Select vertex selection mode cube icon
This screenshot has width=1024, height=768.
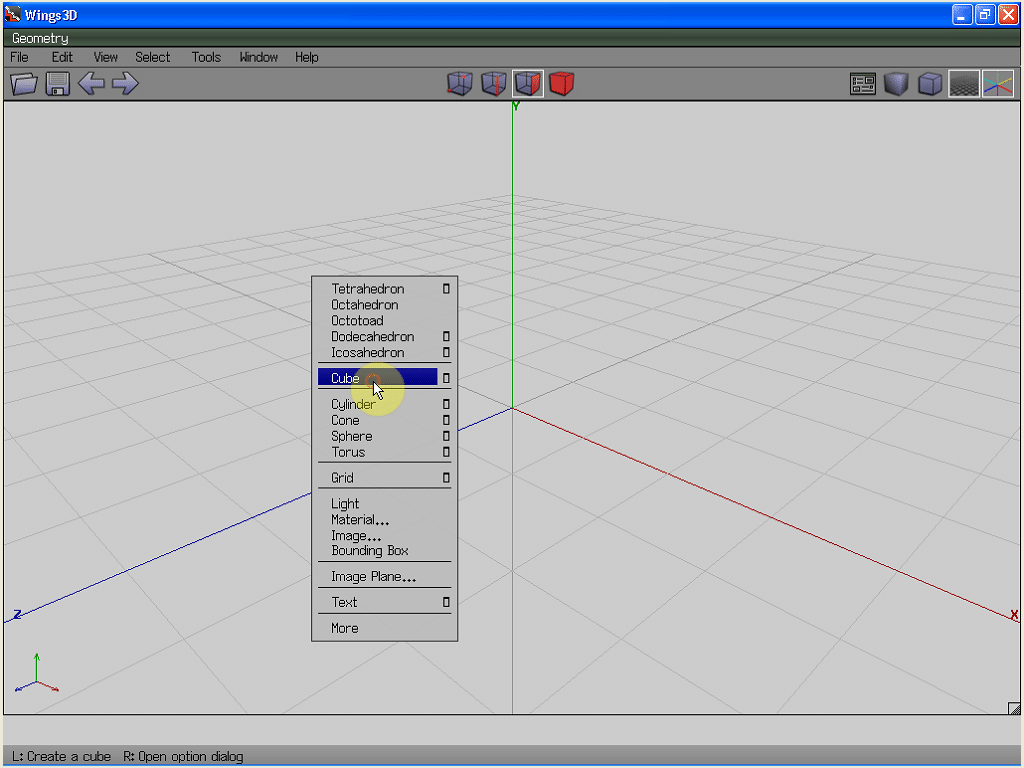click(459, 84)
